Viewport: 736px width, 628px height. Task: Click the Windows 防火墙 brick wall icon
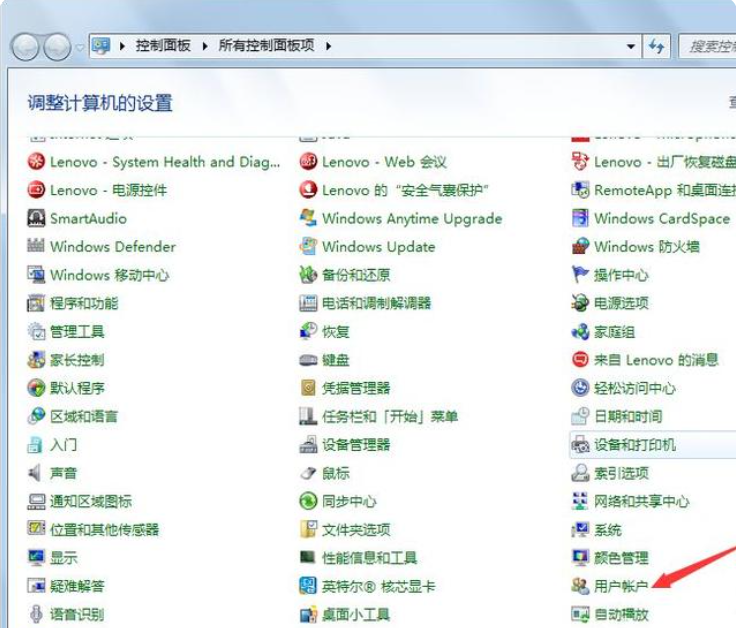coord(580,246)
